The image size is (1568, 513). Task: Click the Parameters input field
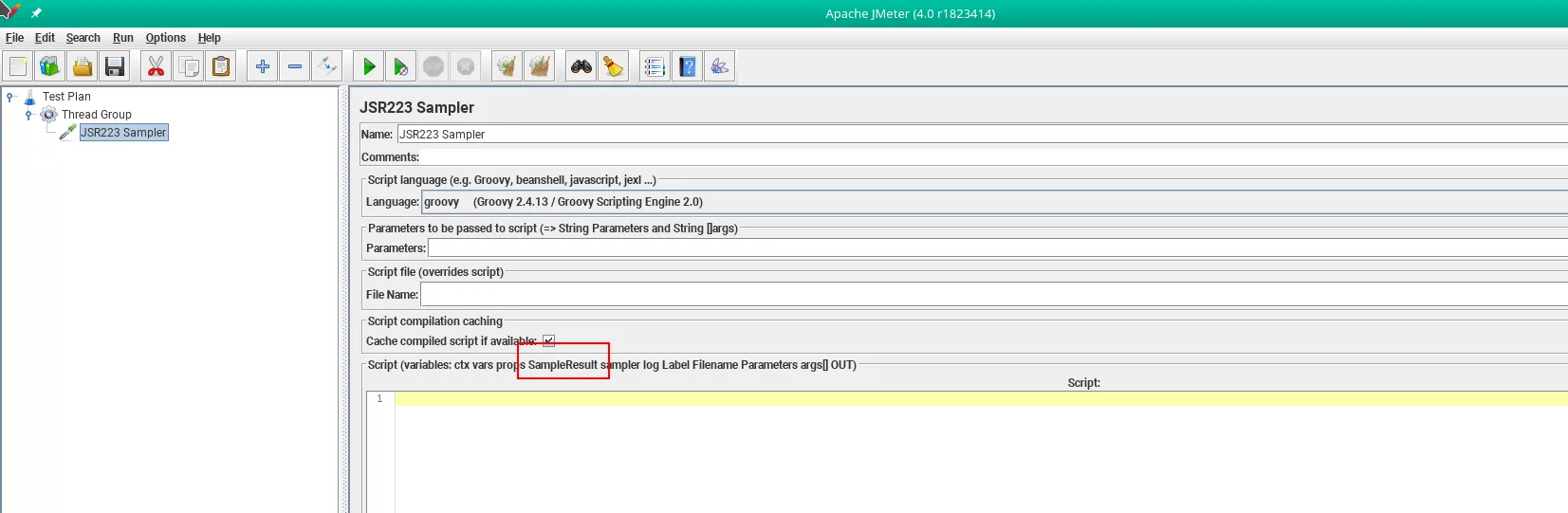click(x=998, y=248)
